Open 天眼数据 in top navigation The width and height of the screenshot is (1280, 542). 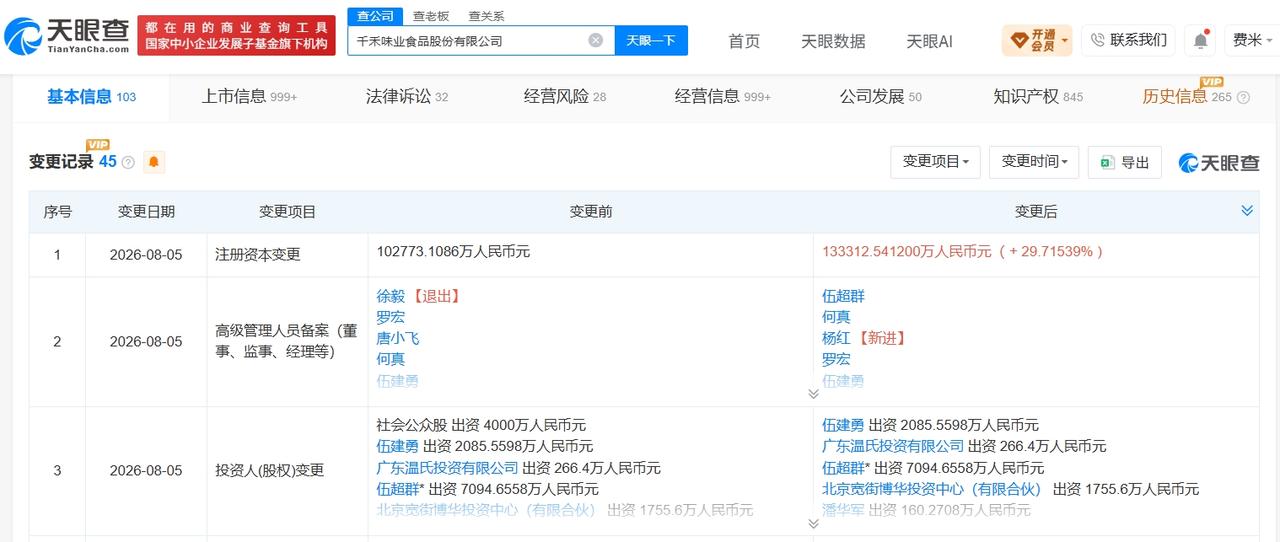pos(833,41)
